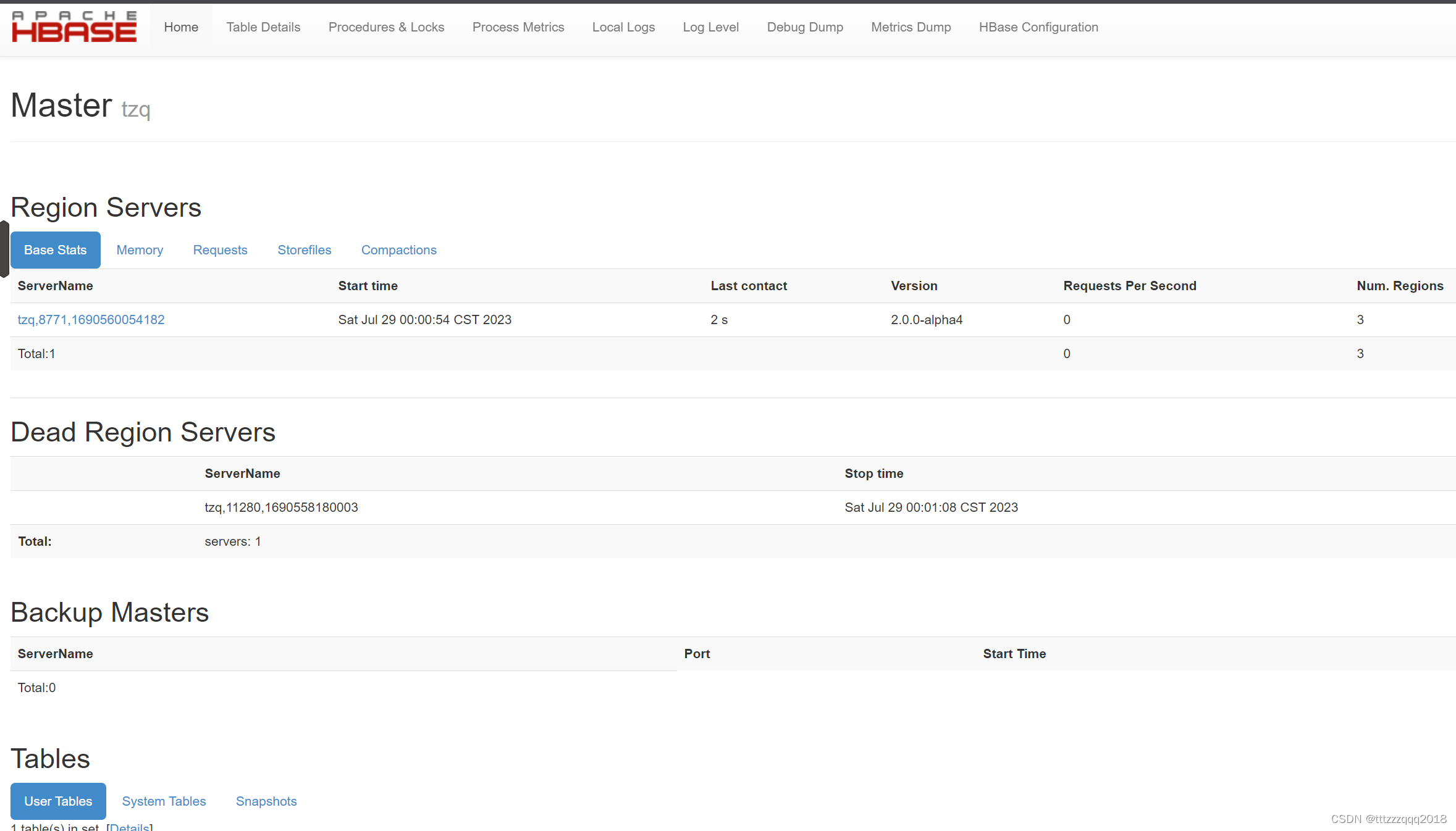
Task: Access Local Logs viewer
Action: (623, 27)
